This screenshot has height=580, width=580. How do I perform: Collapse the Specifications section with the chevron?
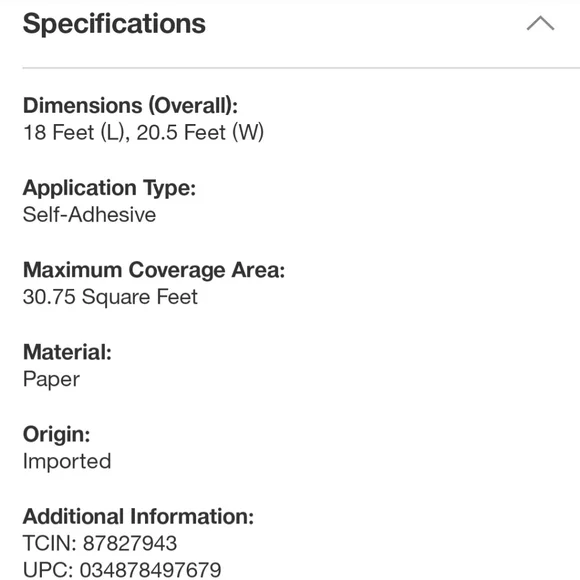click(540, 23)
